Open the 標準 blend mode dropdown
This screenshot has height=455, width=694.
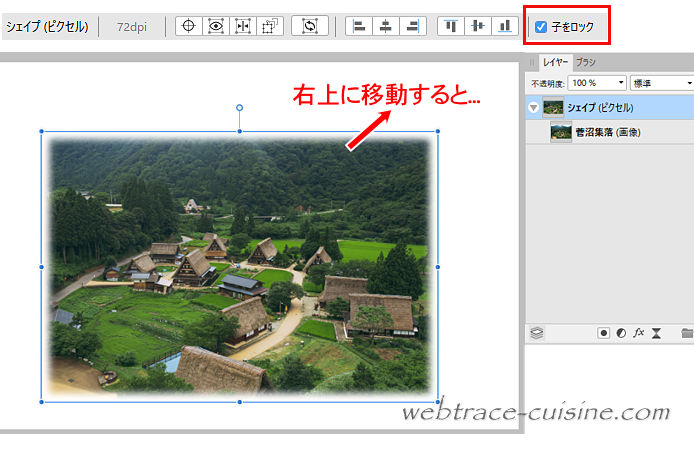689,82
